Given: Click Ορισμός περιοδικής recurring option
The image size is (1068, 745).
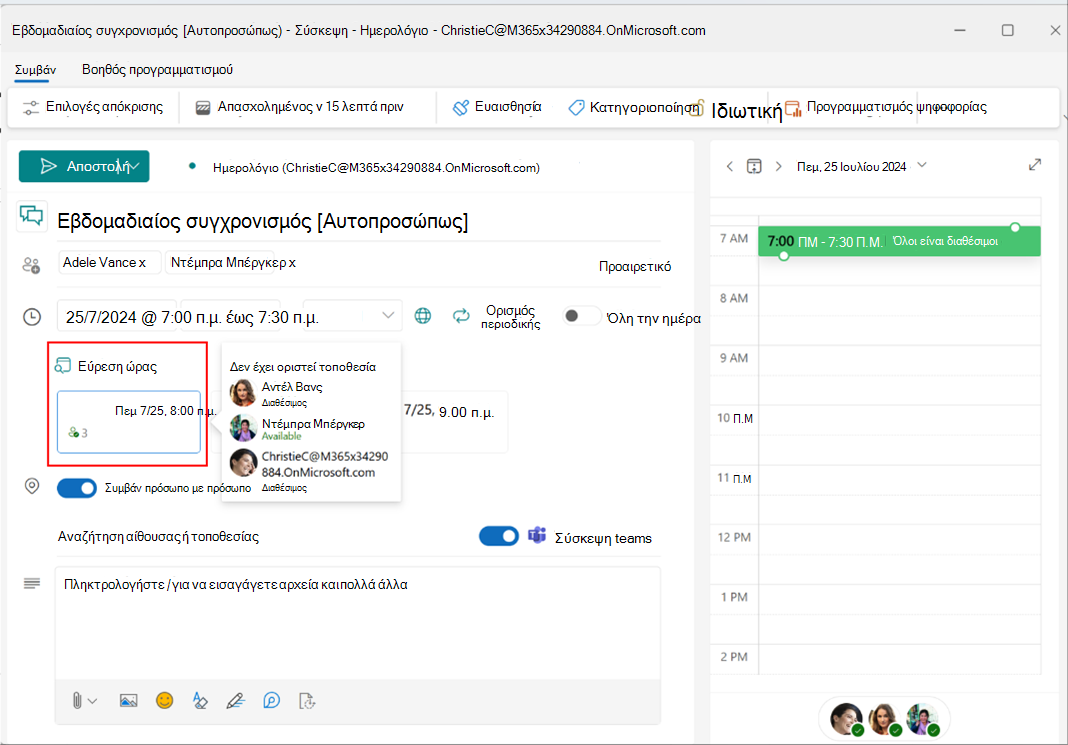Looking at the screenshot, I should pyautogui.click(x=511, y=317).
